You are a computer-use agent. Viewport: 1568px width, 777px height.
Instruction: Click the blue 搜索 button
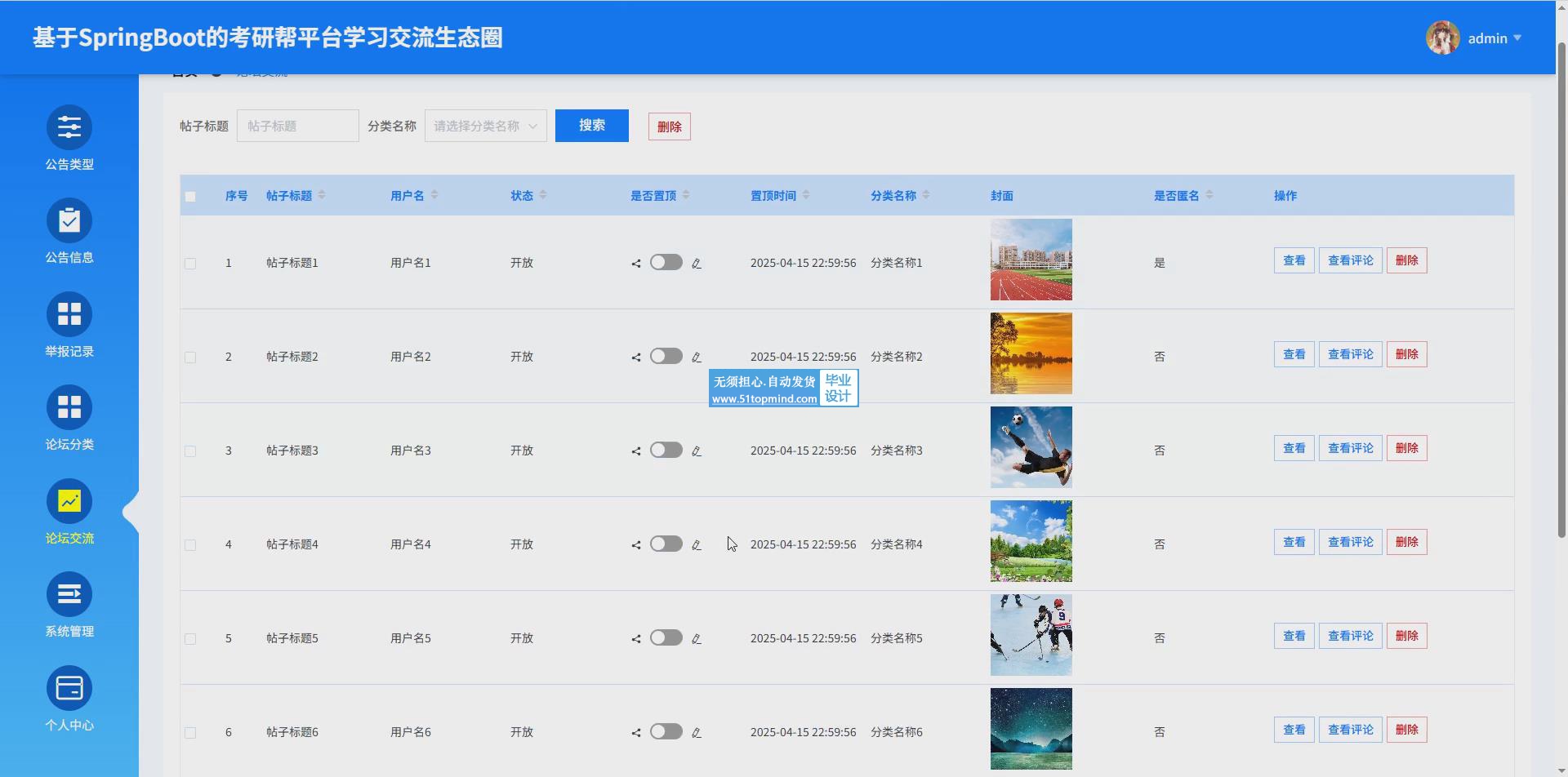point(591,126)
